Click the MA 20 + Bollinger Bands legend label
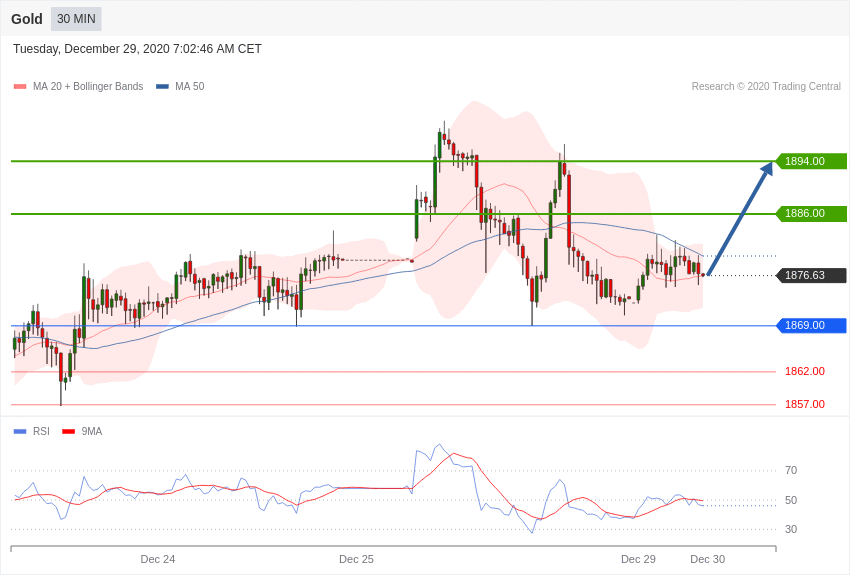 coord(88,86)
